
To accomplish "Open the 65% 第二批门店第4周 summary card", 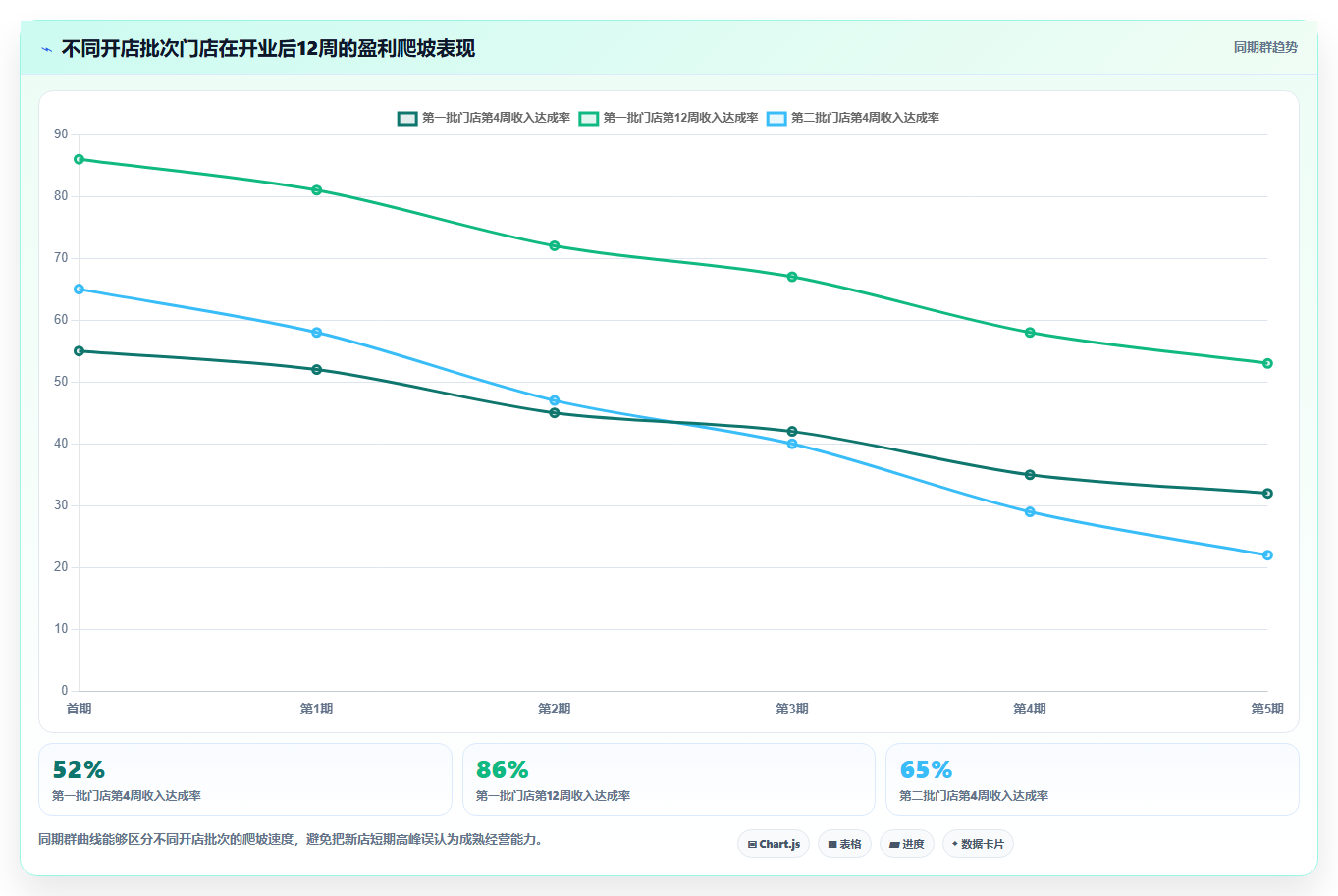I will 1093,779.
